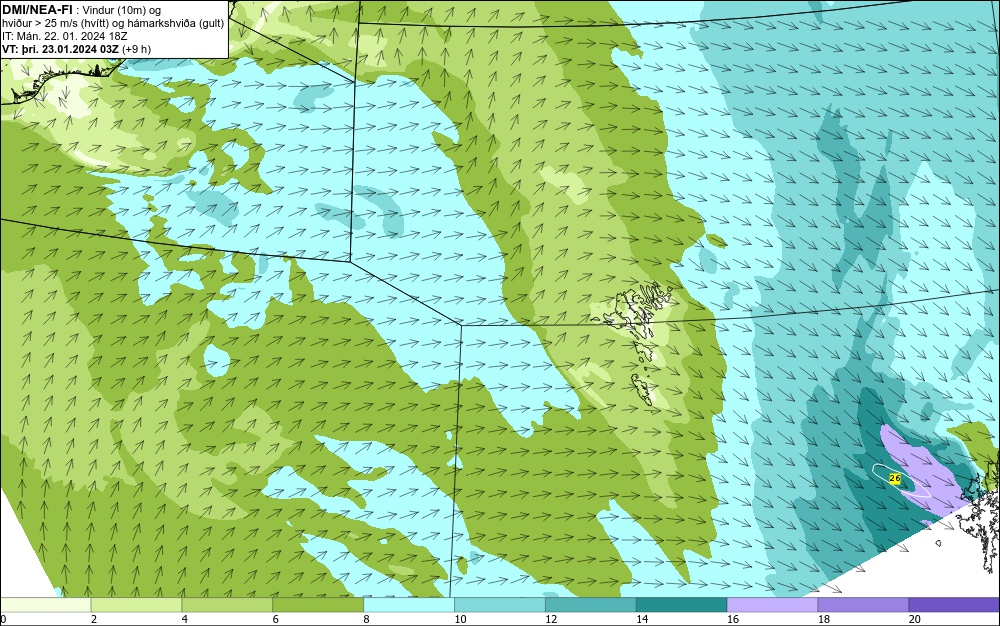Click the legend value label 2

coord(94,619)
